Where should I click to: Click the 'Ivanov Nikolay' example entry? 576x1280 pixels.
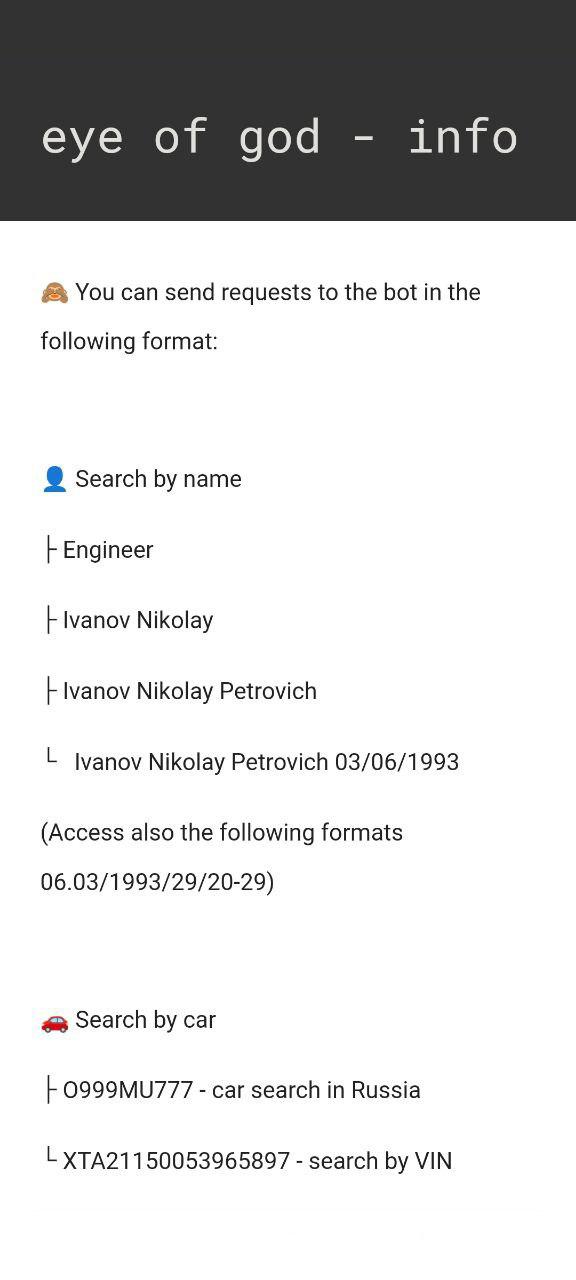point(138,621)
